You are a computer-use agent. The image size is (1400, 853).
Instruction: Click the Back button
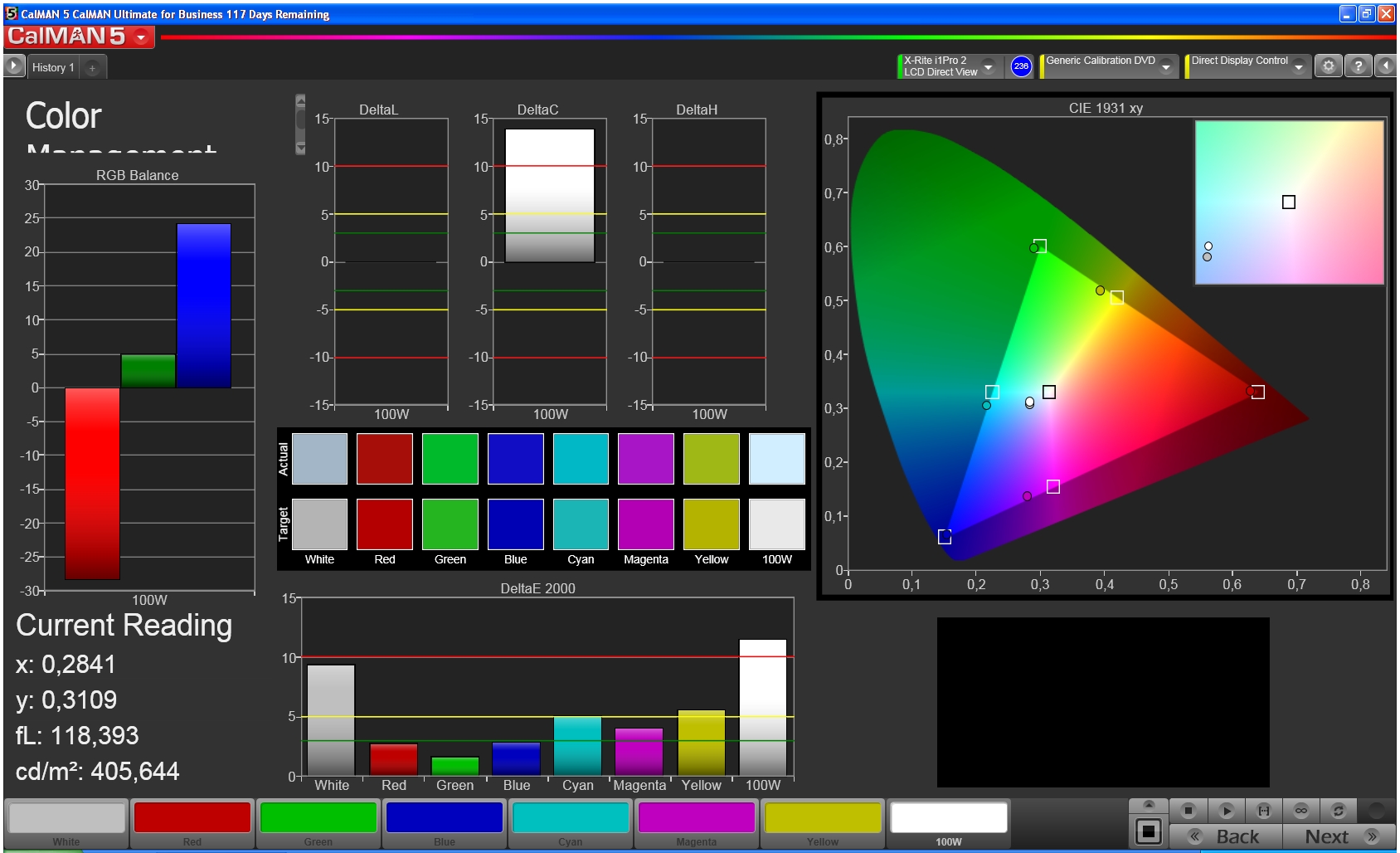click(x=1226, y=836)
